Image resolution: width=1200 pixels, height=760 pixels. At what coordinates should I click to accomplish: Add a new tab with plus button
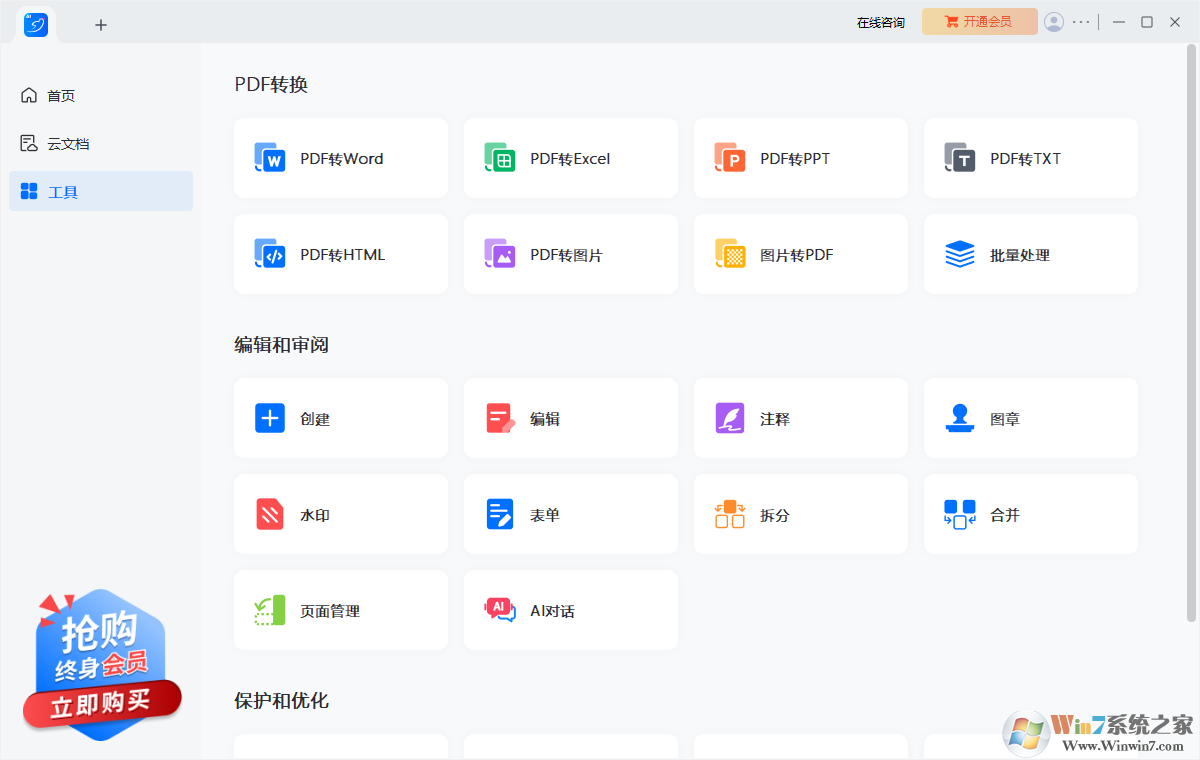(x=101, y=25)
